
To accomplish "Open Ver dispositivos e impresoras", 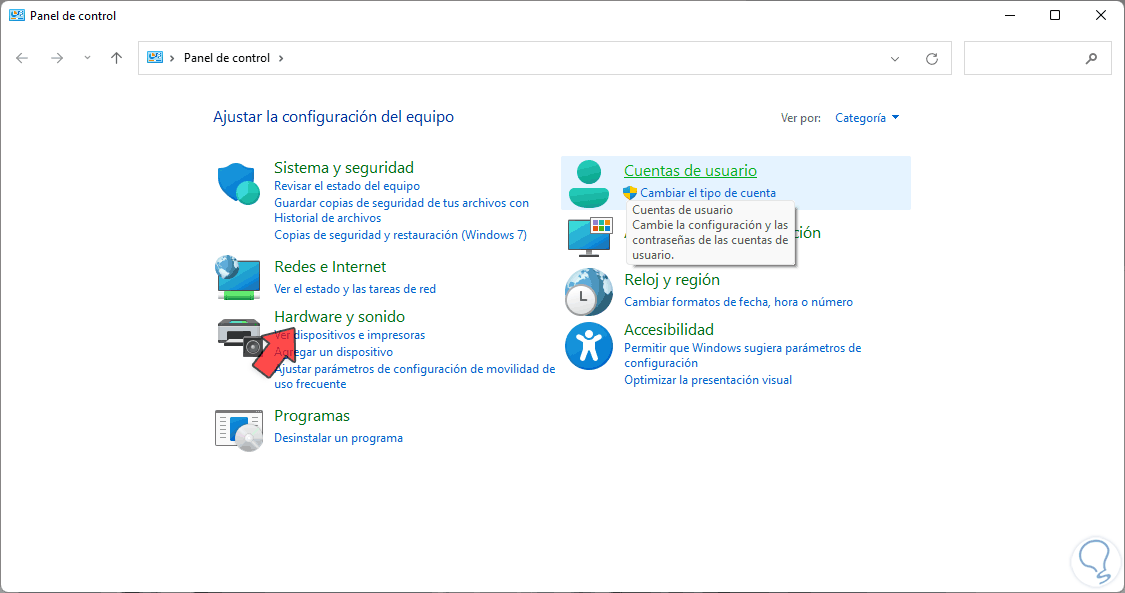I will coord(349,335).
